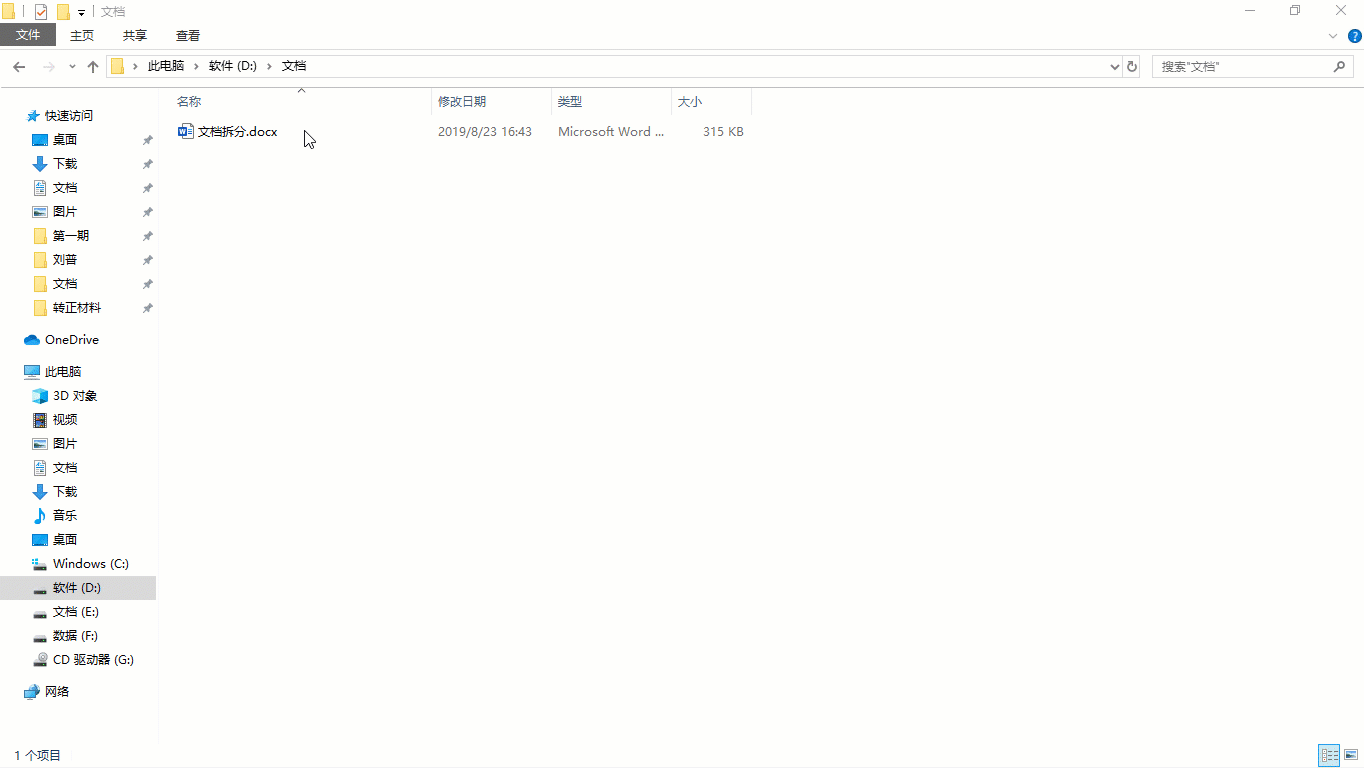Image resolution: width=1364 pixels, height=768 pixels.
Task: Switch to details view layout
Action: (1329, 755)
